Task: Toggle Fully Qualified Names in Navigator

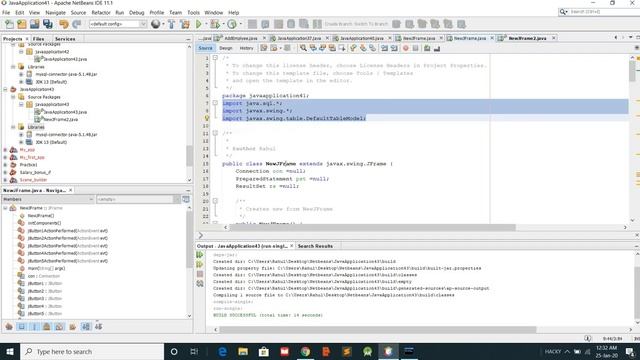Action: (x=73, y=327)
